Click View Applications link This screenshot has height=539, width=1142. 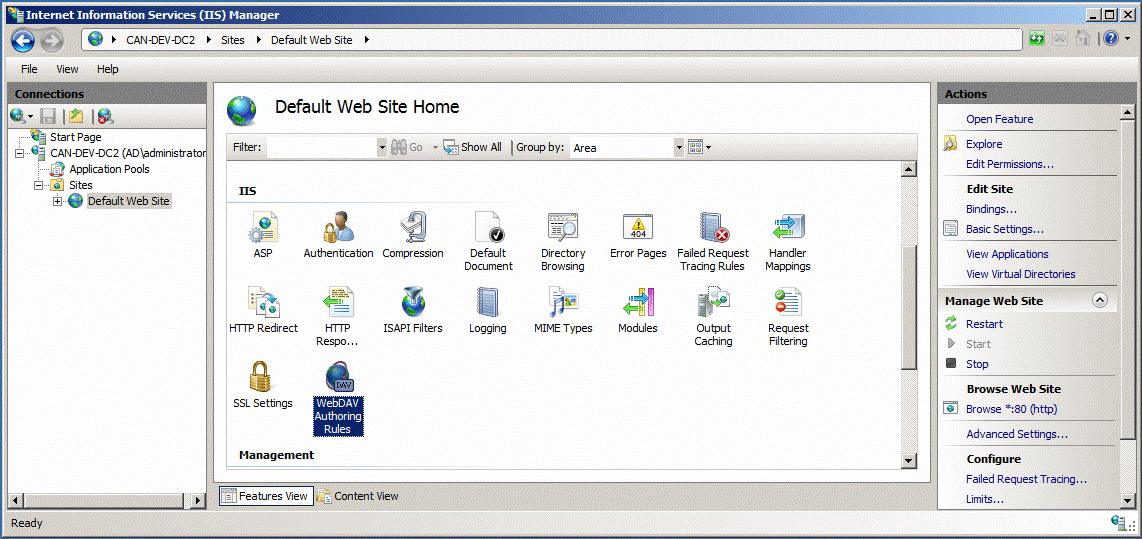coord(1007,254)
